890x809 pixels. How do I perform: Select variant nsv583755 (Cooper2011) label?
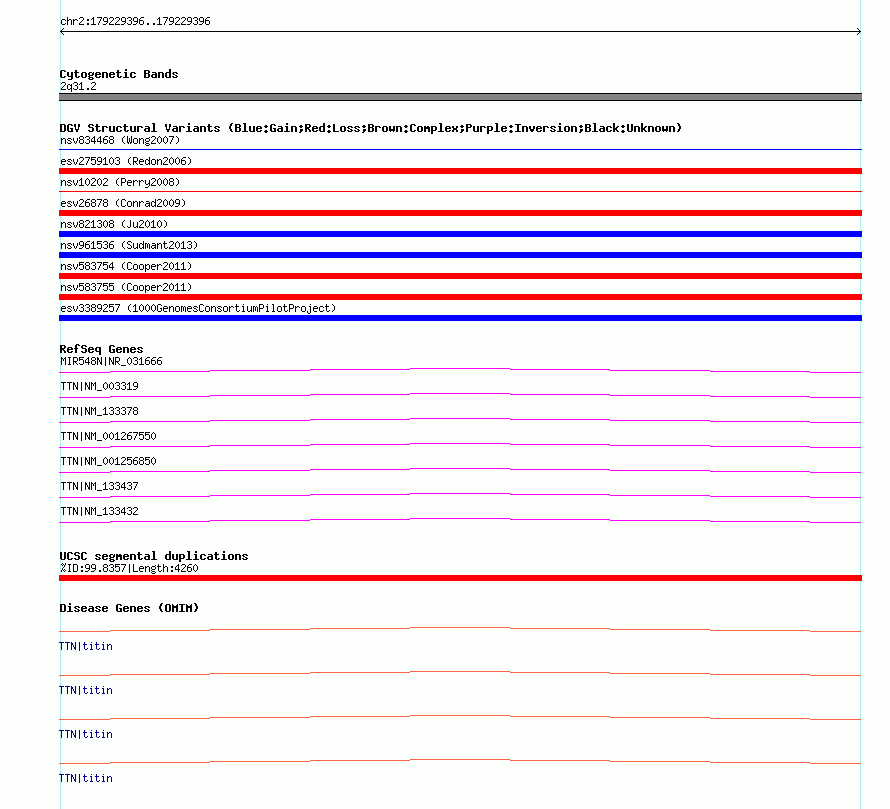[126, 287]
